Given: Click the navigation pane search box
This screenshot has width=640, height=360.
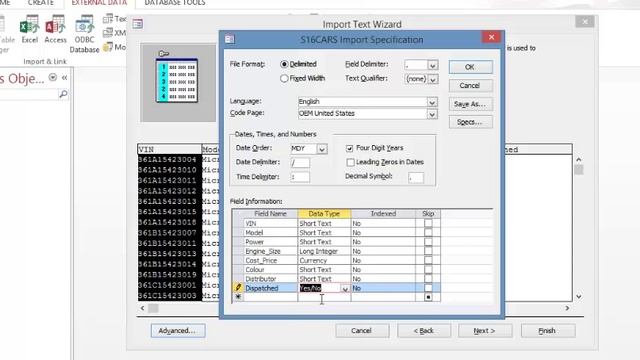Looking at the screenshot, I should 29,94.
